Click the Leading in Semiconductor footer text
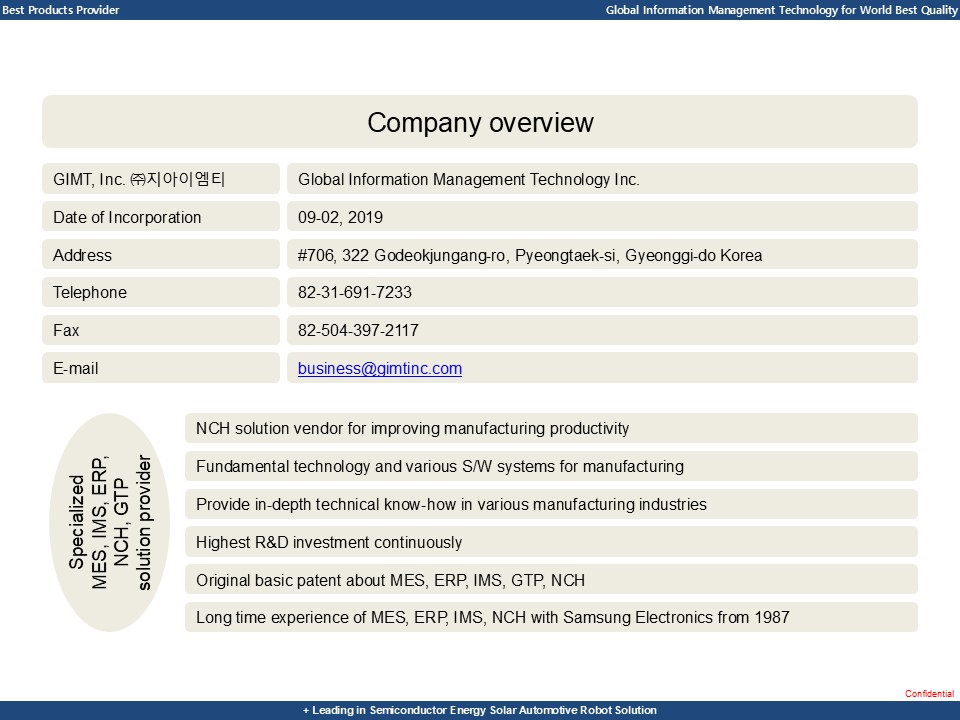Screen dimensions: 960x720 [x=480, y=711]
